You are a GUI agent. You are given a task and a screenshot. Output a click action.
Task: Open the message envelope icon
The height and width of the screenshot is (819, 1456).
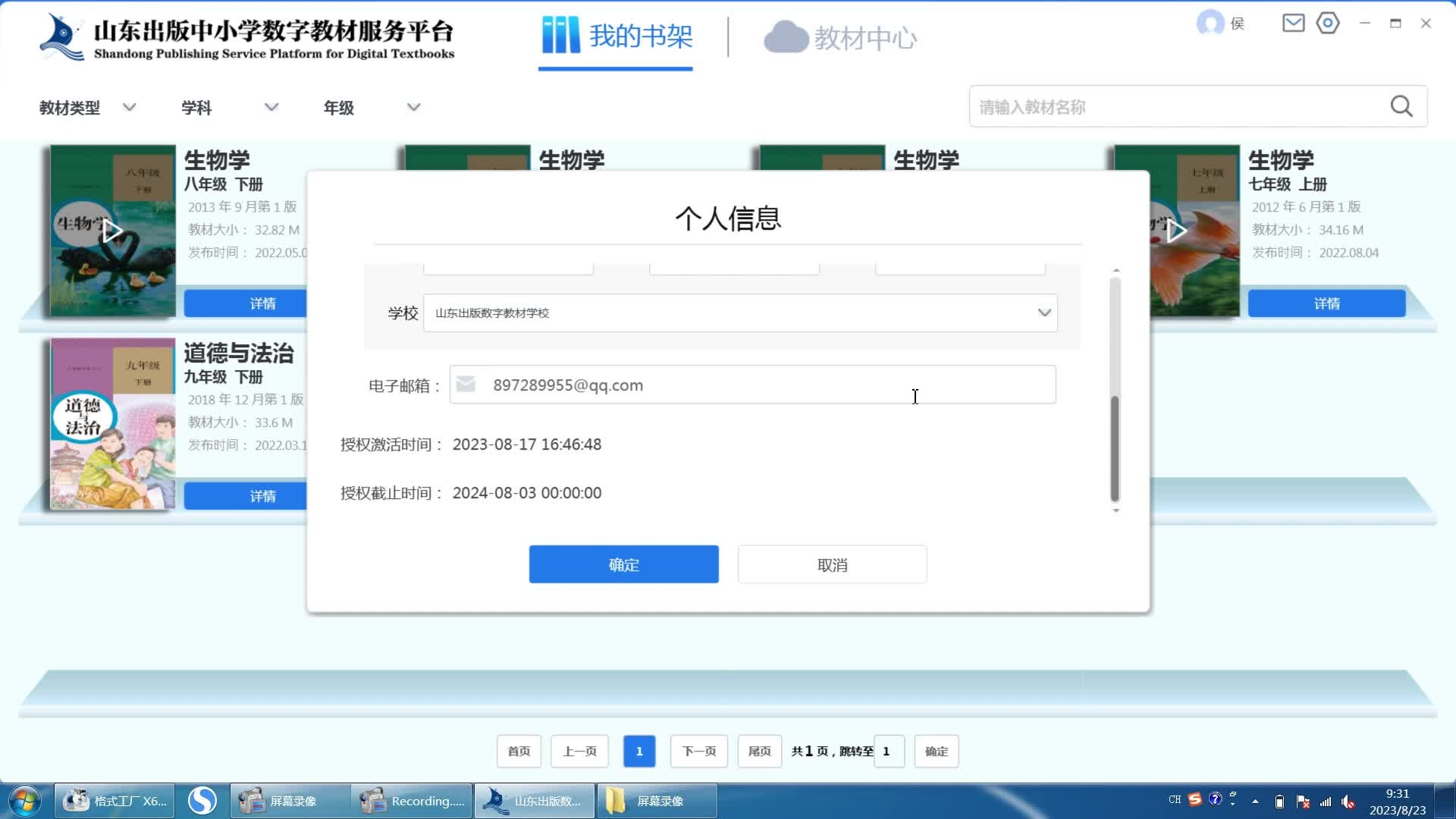pos(1293,24)
